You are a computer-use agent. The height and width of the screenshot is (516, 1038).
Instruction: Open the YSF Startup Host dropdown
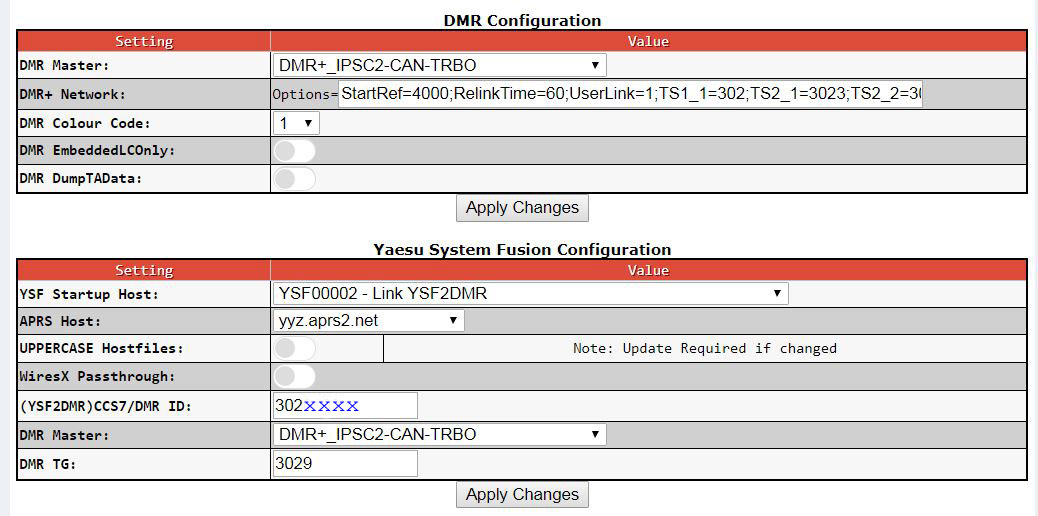530,293
